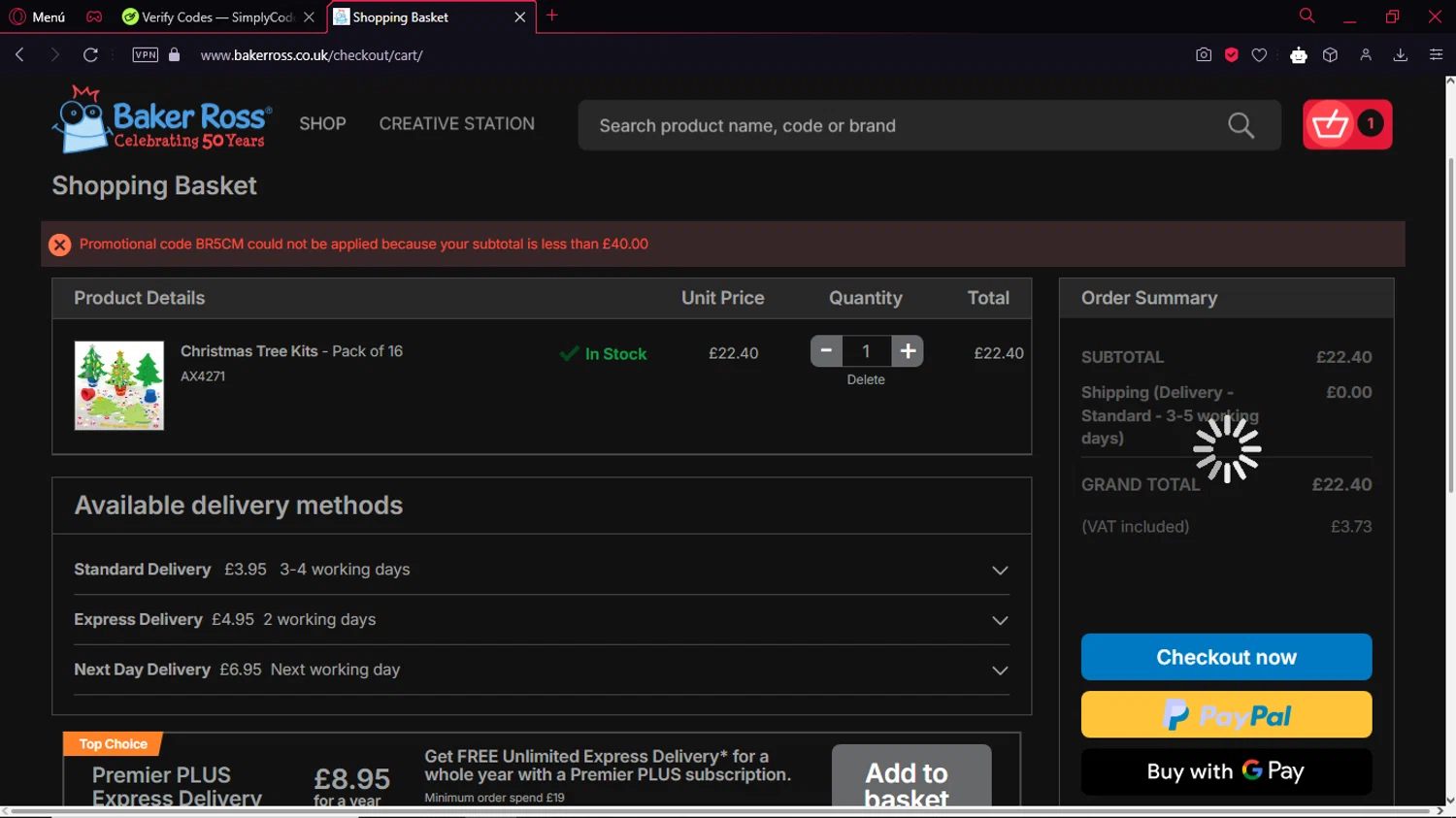Delete the Christmas Tree Kits item
Viewport: 1456px width, 818px height.
(866, 379)
